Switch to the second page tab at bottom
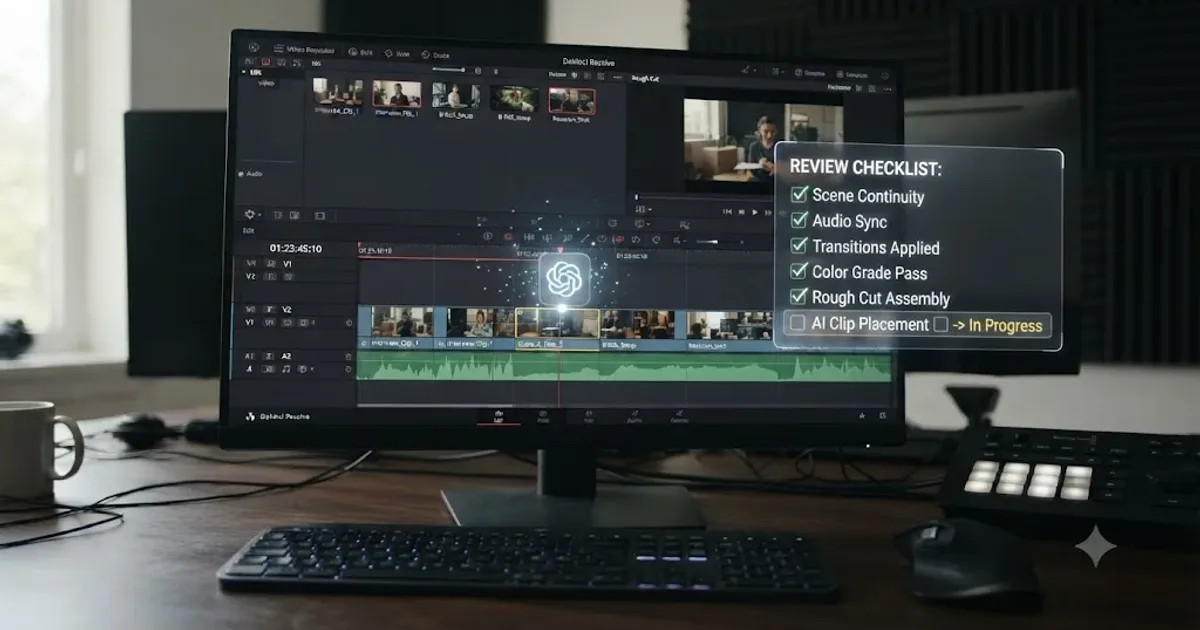This screenshot has width=1200, height=630. [x=543, y=416]
